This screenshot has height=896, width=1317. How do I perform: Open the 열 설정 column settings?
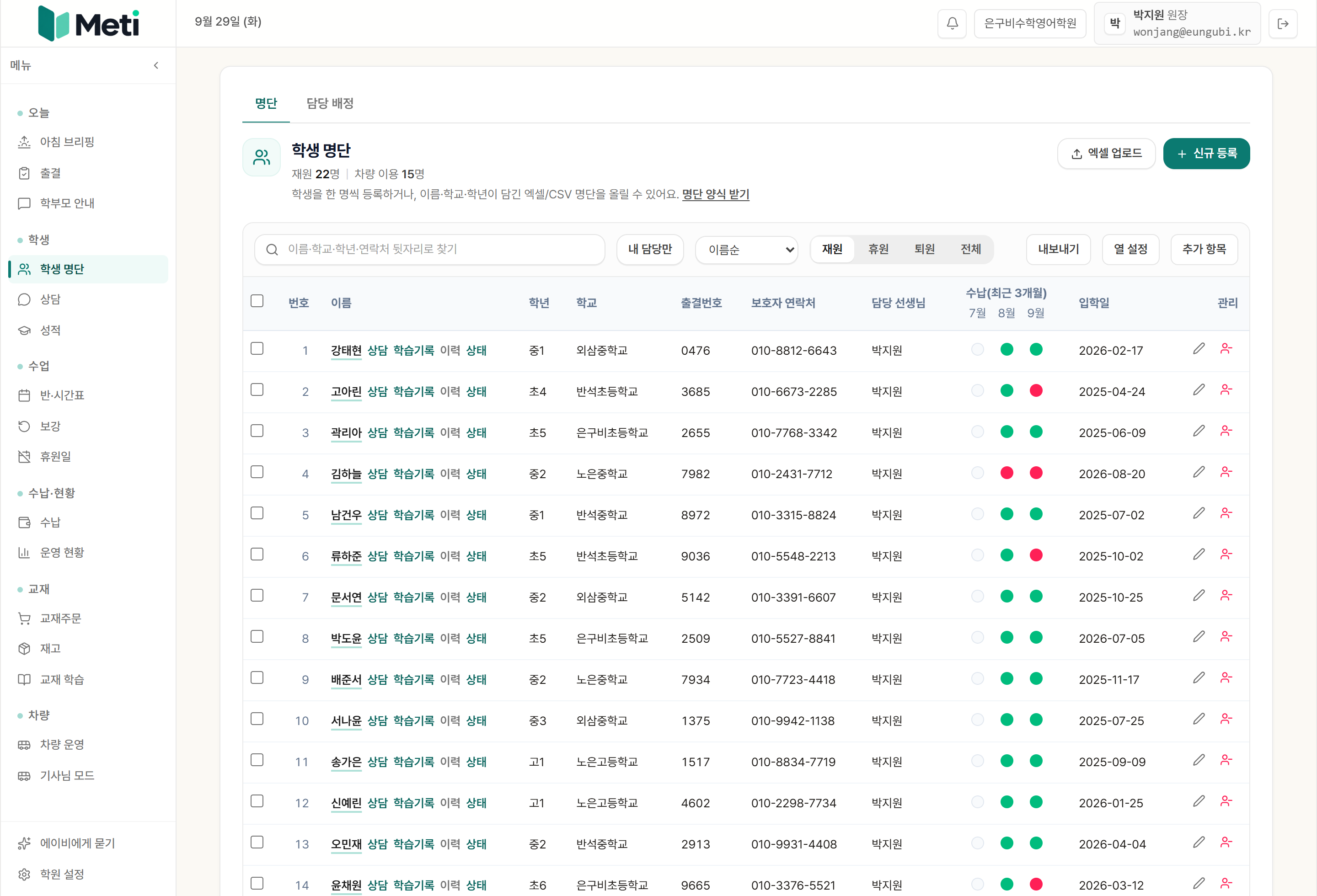1130,249
